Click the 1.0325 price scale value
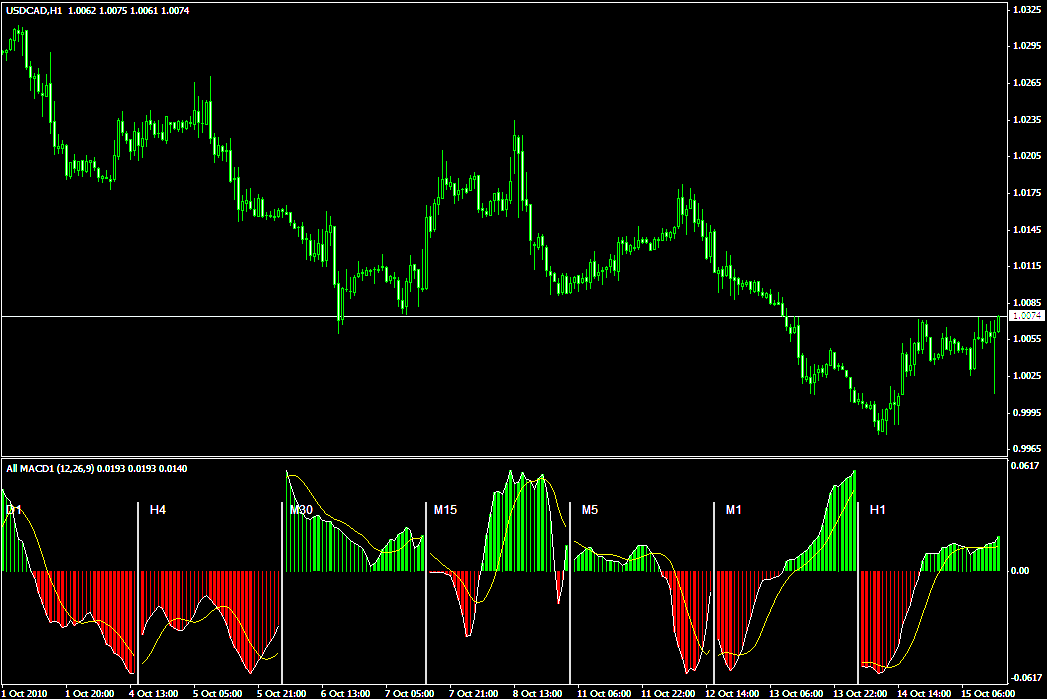Image resolution: width=1050 pixels, height=699 pixels. [x=1027, y=9]
